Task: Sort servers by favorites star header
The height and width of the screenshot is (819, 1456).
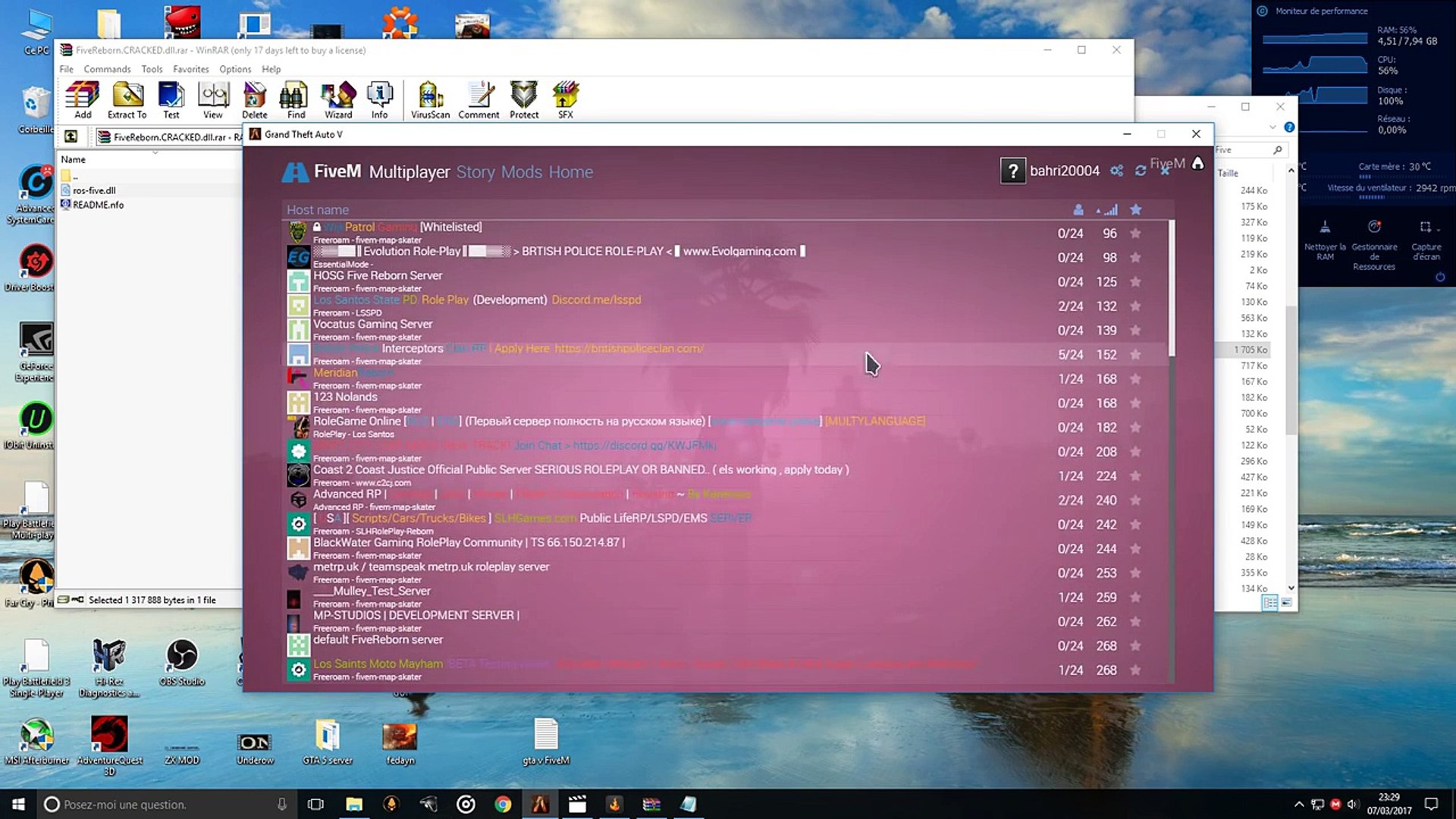Action: point(1135,210)
